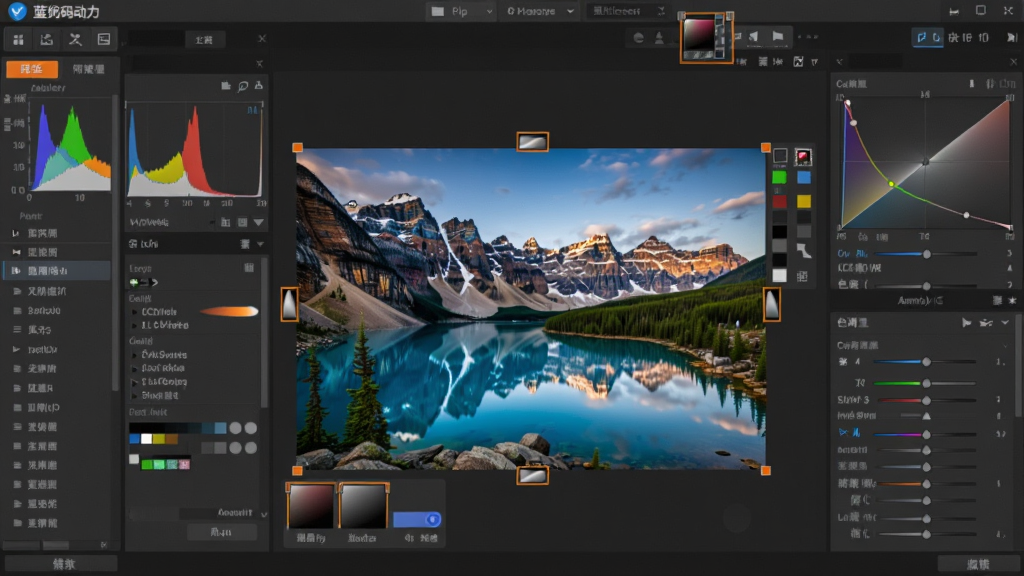Open the curve graph icon above the canvas

coord(798,61)
